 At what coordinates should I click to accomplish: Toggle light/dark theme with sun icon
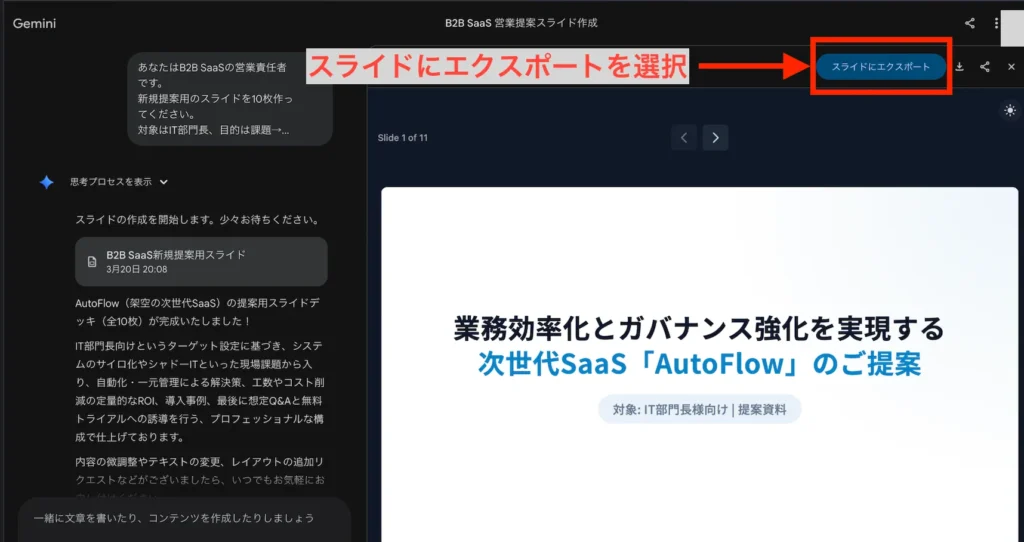click(x=1009, y=110)
